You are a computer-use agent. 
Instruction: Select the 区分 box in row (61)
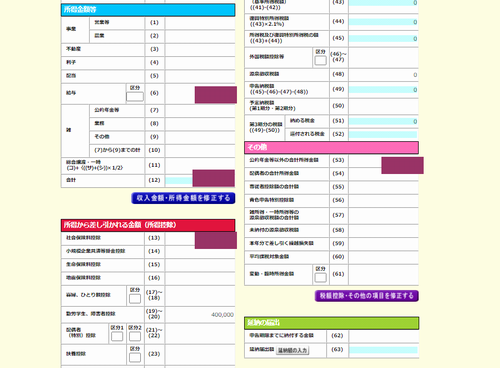coord(320,277)
